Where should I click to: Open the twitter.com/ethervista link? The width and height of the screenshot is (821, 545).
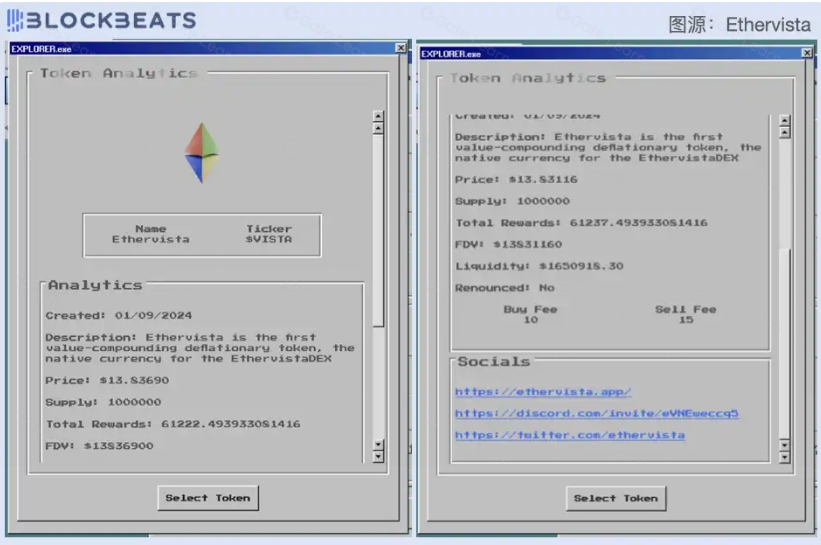point(570,435)
